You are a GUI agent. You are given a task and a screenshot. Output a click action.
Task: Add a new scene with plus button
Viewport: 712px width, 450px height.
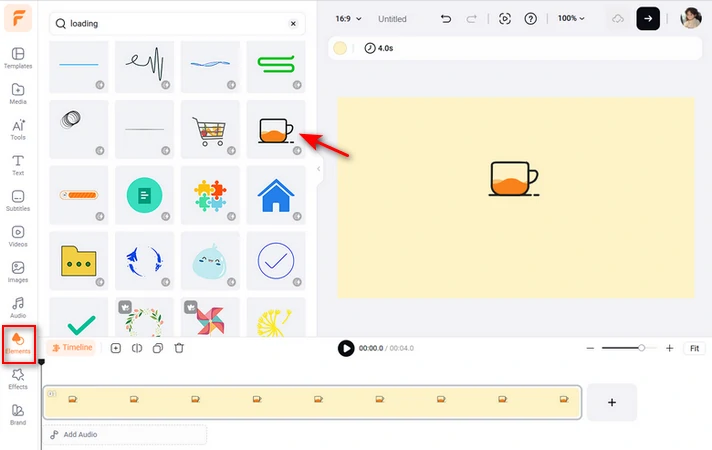[x=612, y=402]
